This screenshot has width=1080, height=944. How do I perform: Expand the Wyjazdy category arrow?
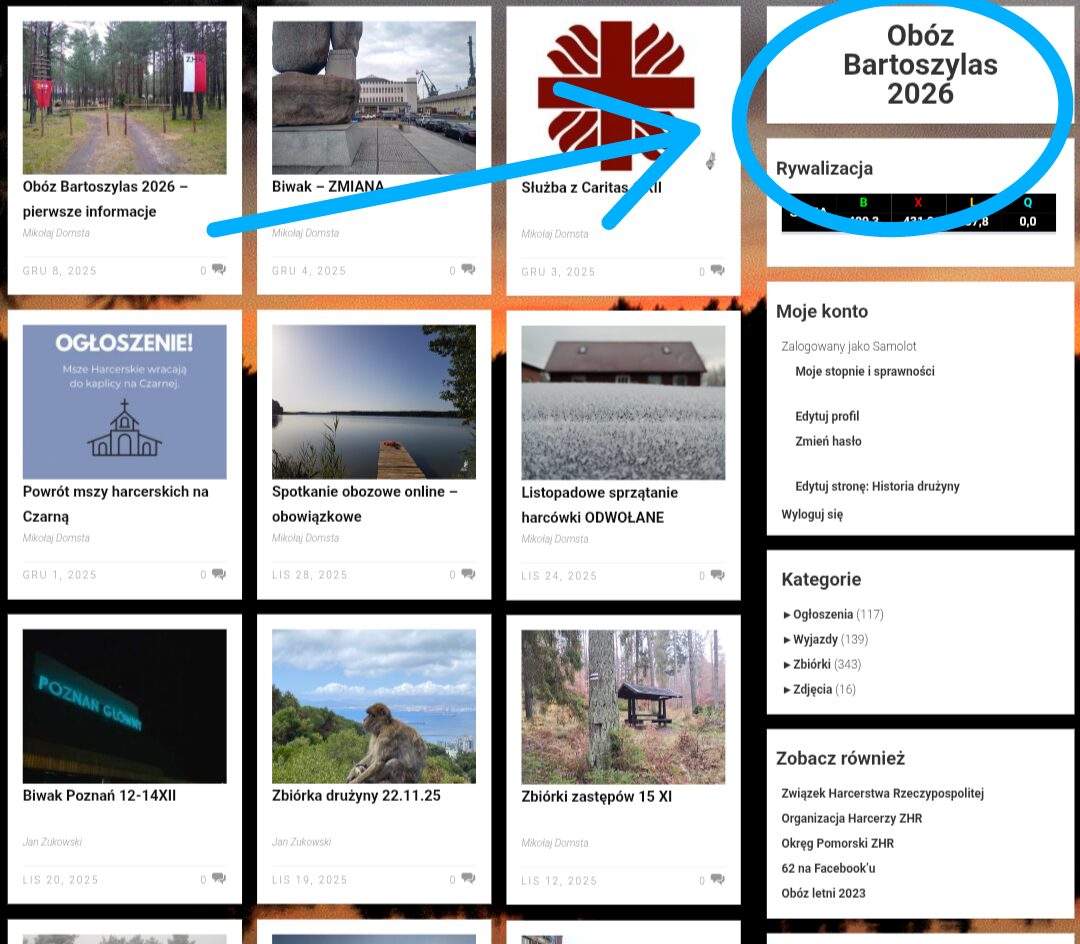click(787, 640)
